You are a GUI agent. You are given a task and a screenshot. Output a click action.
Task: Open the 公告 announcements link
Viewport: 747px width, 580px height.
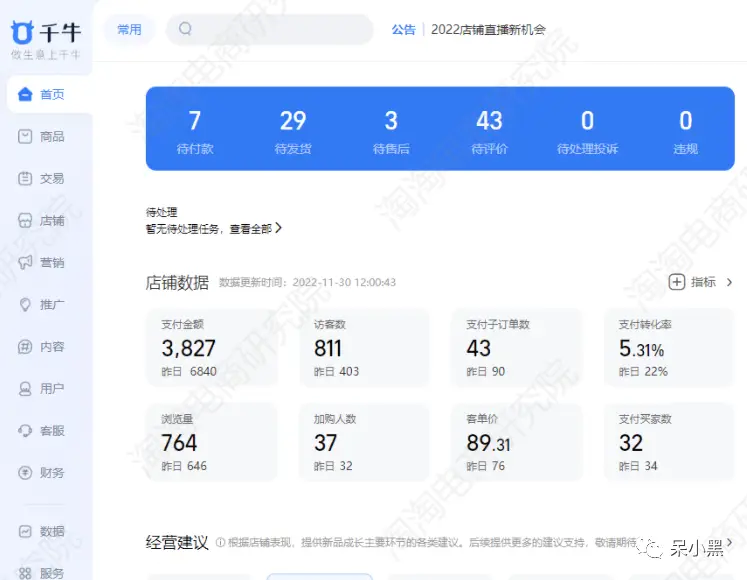[403, 30]
